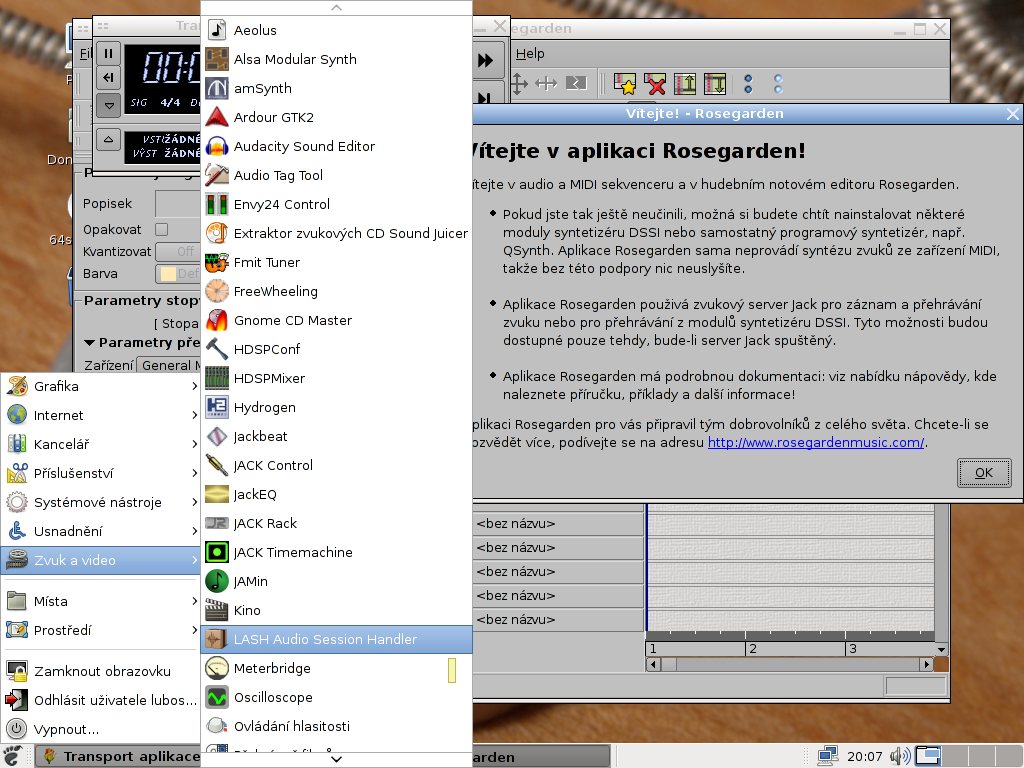The width and height of the screenshot is (1024, 768).
Task: Open Alsa Modular Synth
Action: click(336, 59)
